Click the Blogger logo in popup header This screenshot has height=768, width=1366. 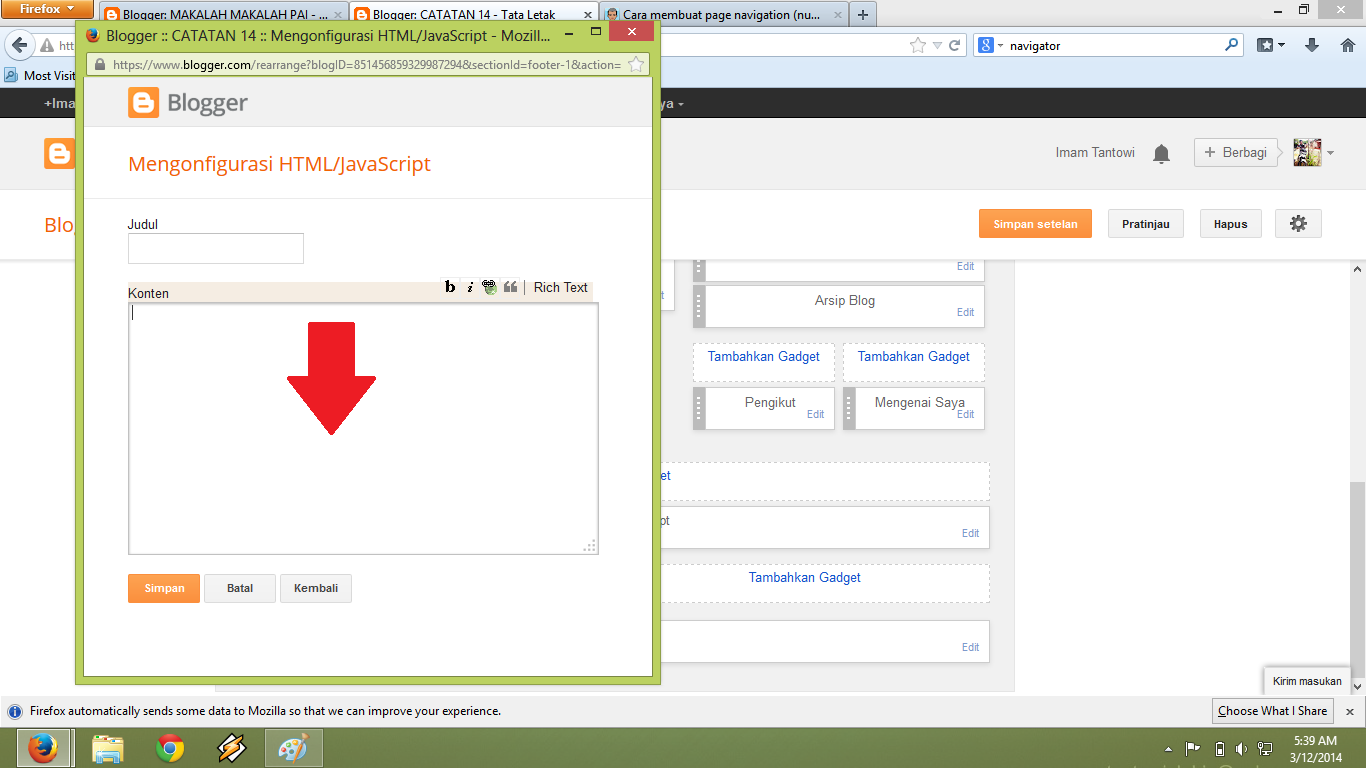click(x=188, y=102)
